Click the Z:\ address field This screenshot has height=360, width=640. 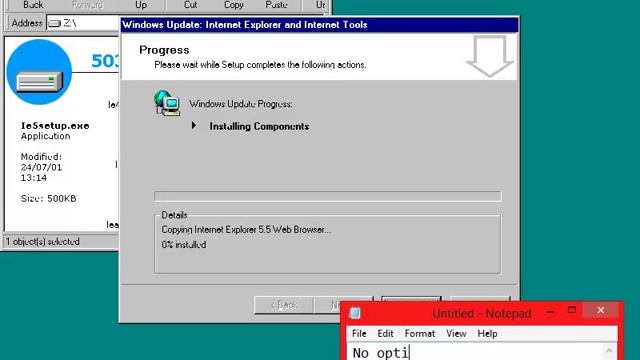coord(84,23)
